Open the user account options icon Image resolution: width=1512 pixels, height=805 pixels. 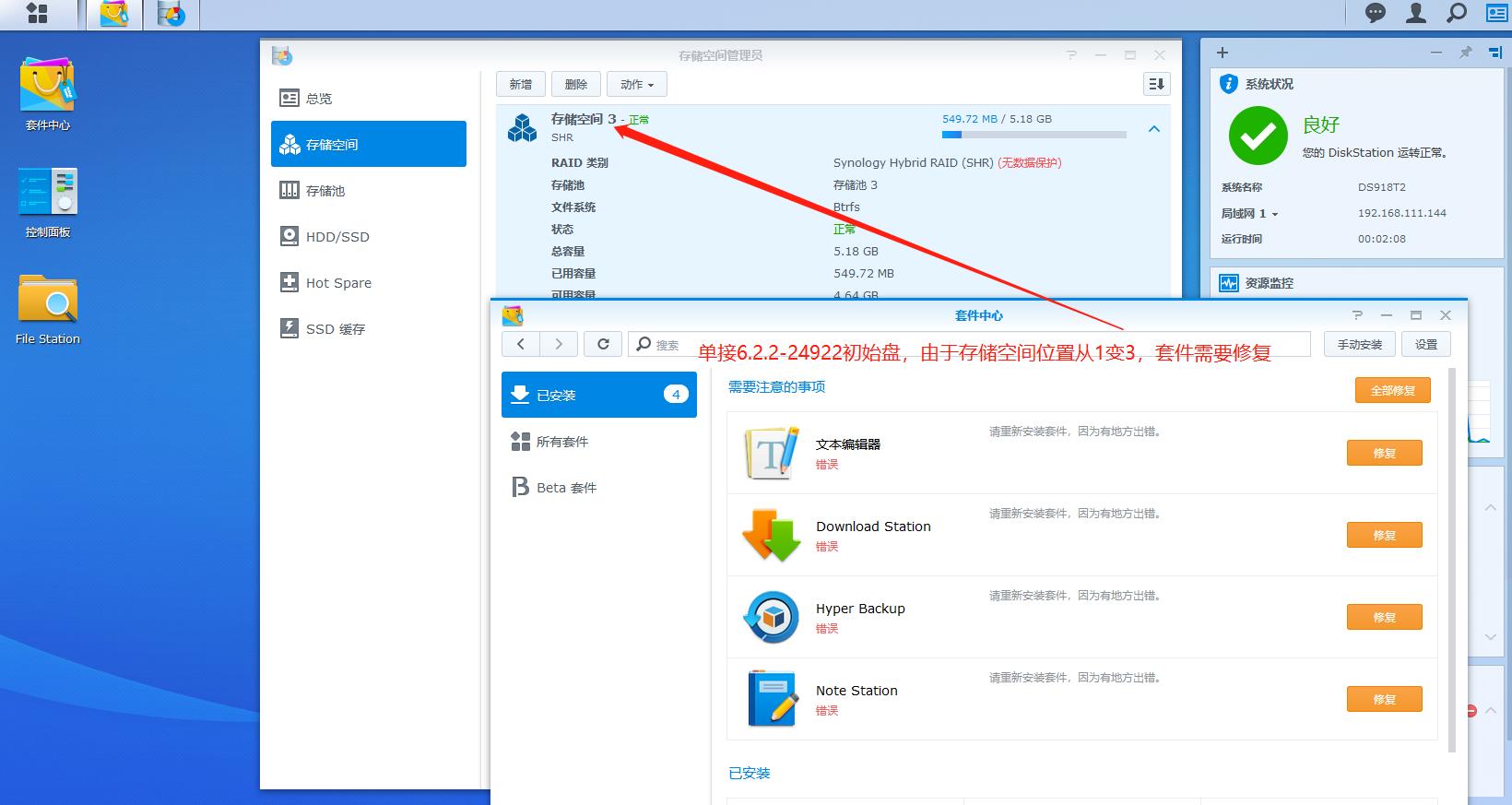1415,13
